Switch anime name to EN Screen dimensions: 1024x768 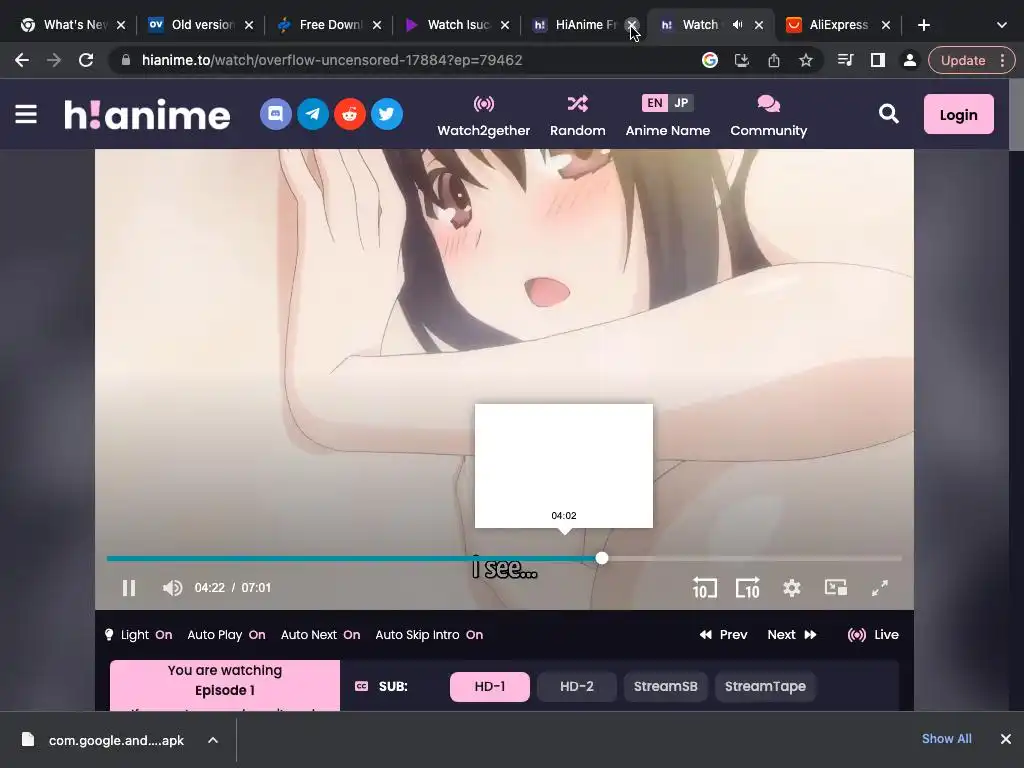click(x=654, y=103)
